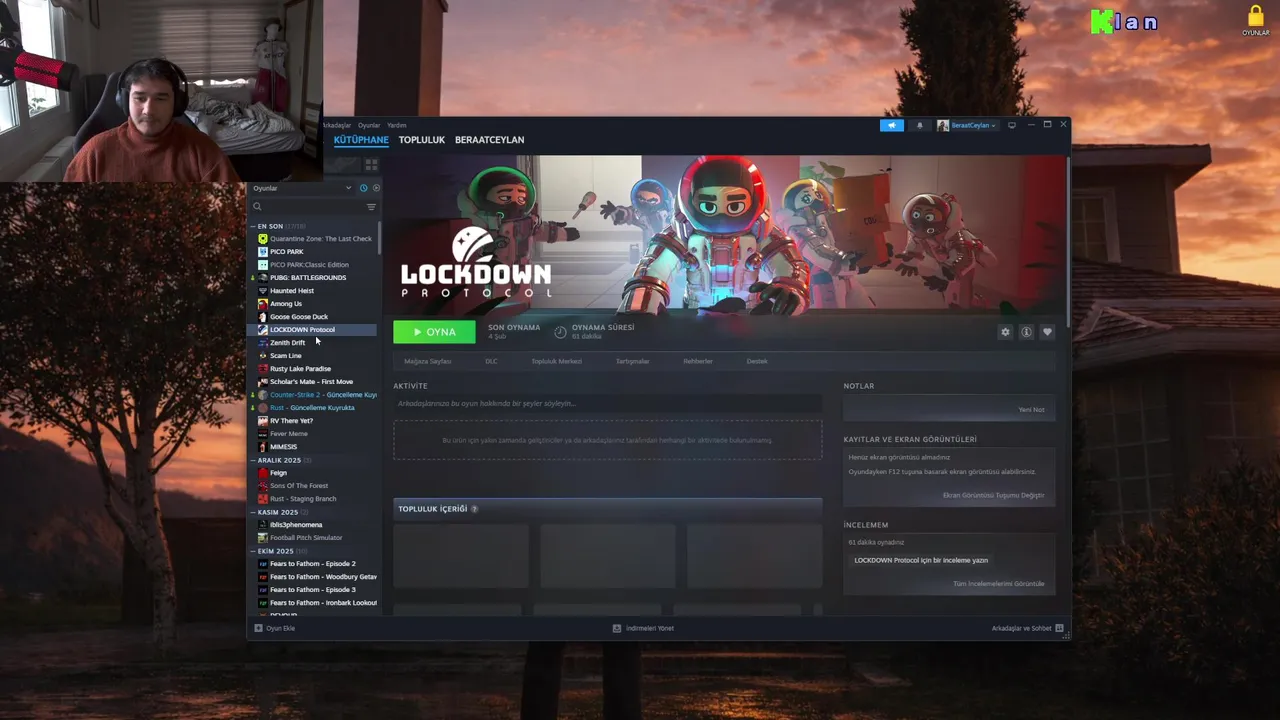Viewport: 1280px width, 720px height.
Task: Click the game page vertical scrollbar
Action: point(1068,240)
